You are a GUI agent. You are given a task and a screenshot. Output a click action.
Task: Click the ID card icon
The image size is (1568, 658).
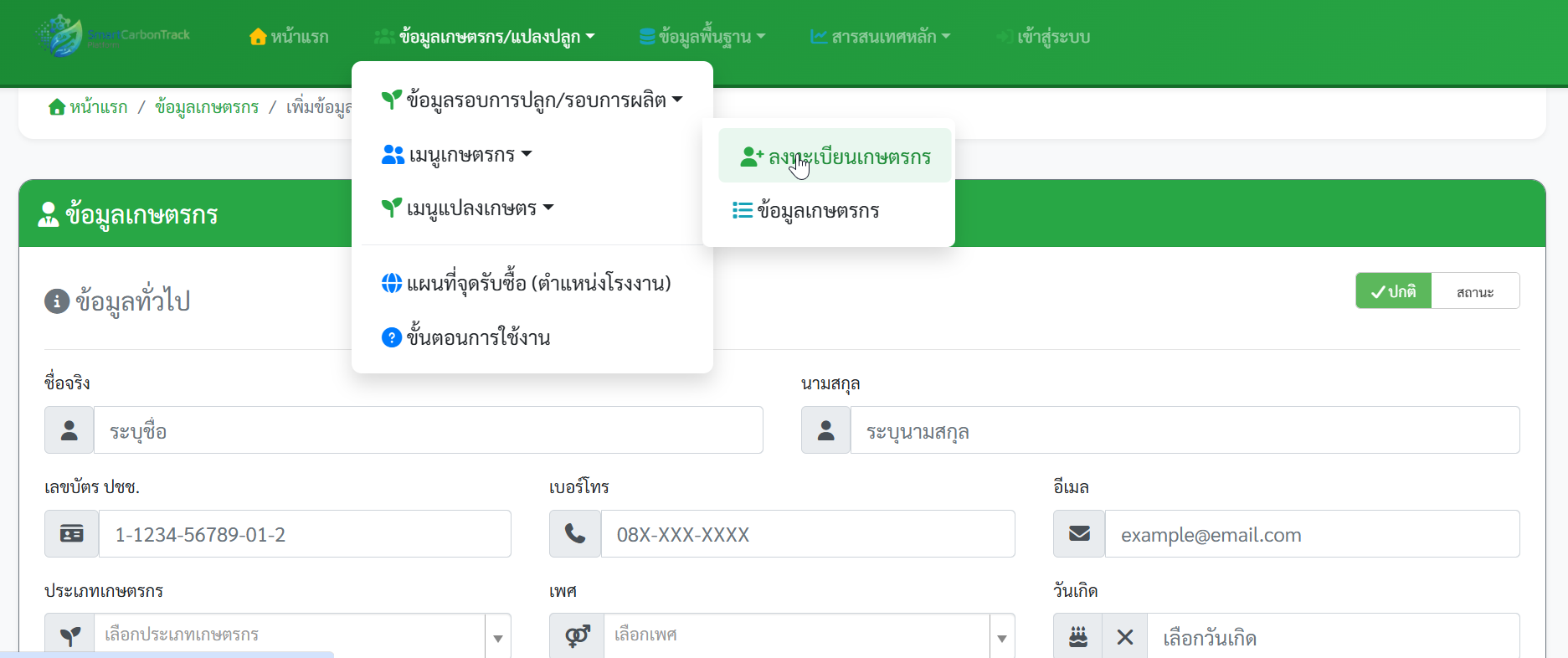point(72,534)
